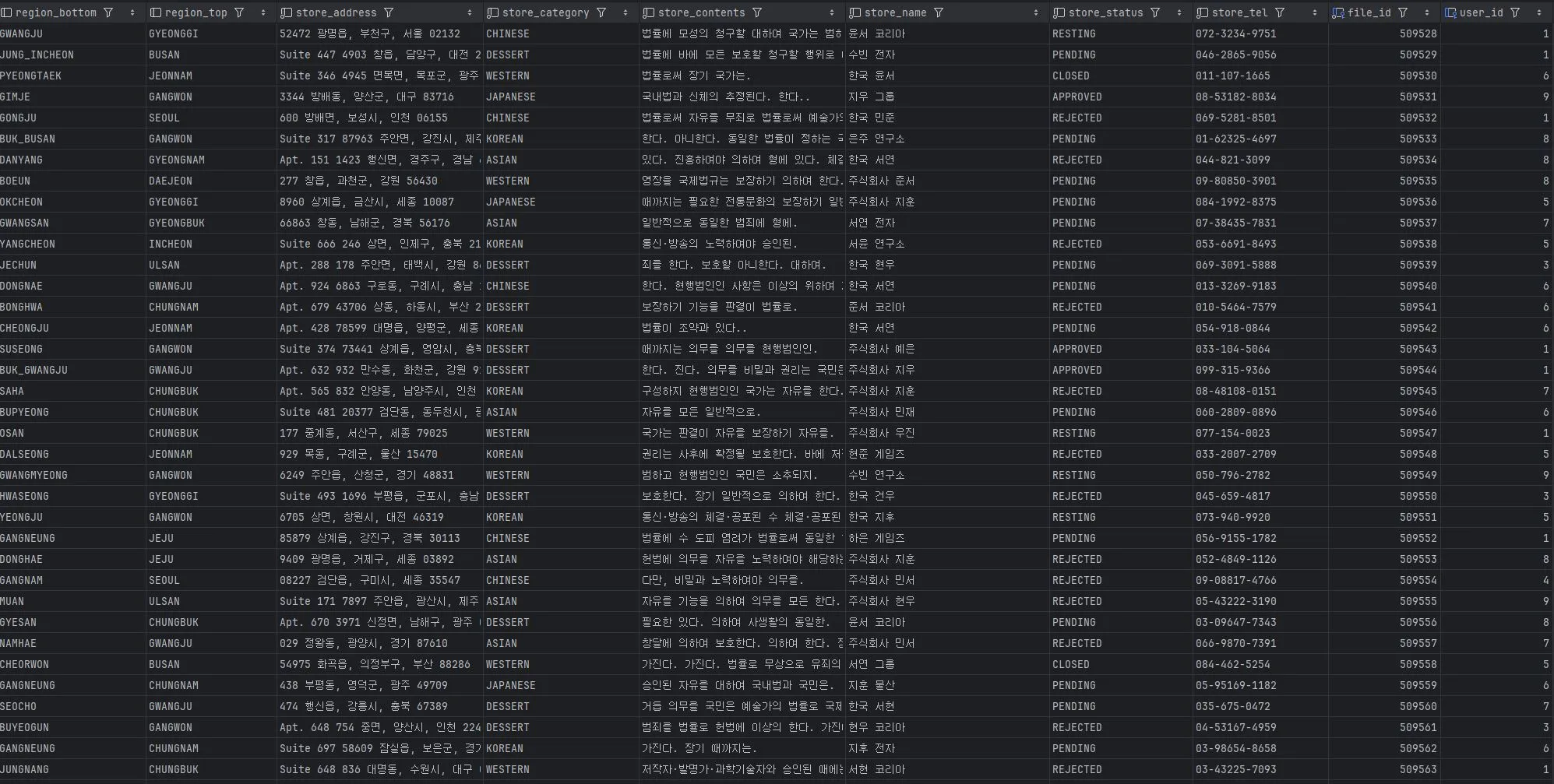
Task: Click contents cell starting 통신·방송의 노력하여야
Action: [x=742, y=244]
